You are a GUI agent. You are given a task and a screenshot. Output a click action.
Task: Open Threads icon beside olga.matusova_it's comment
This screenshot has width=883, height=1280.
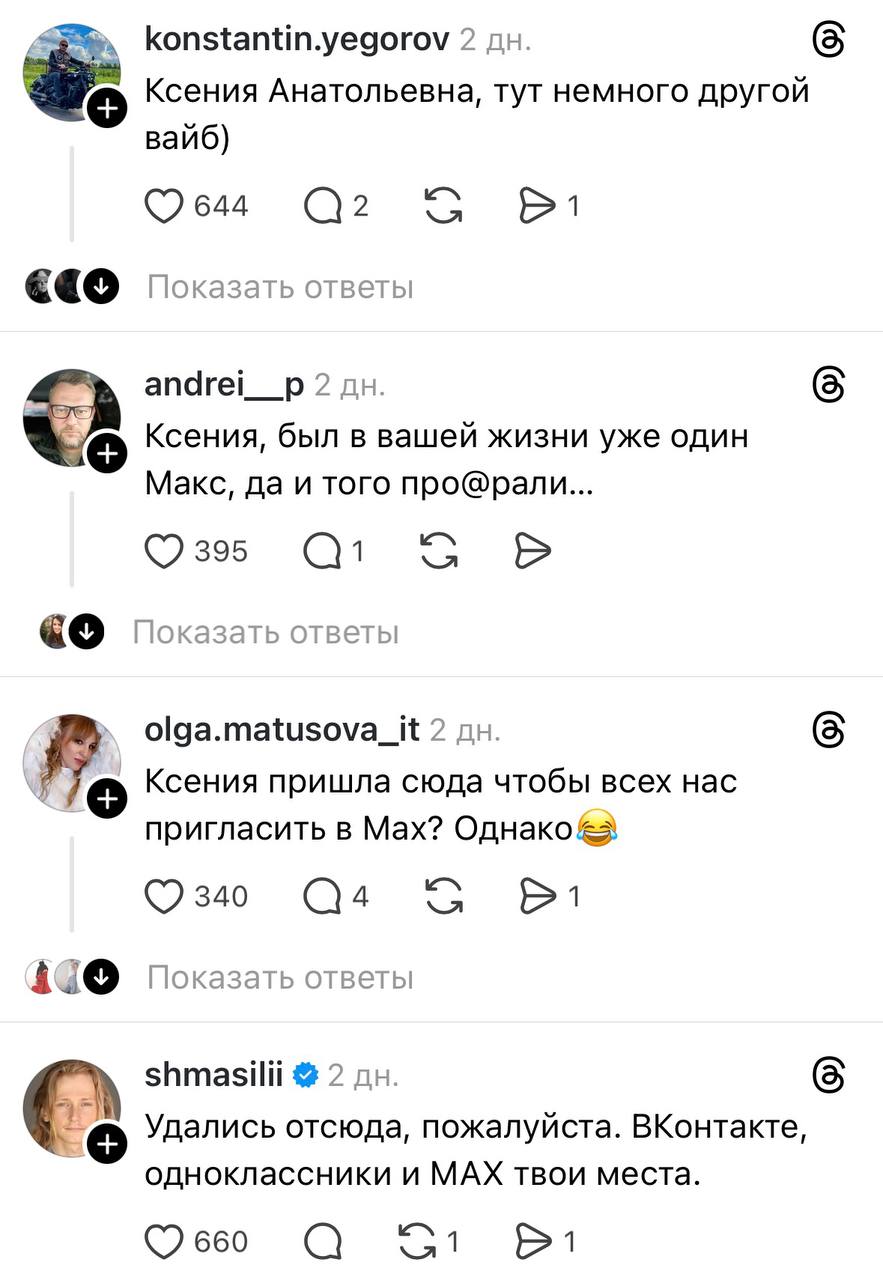(829, 730)
